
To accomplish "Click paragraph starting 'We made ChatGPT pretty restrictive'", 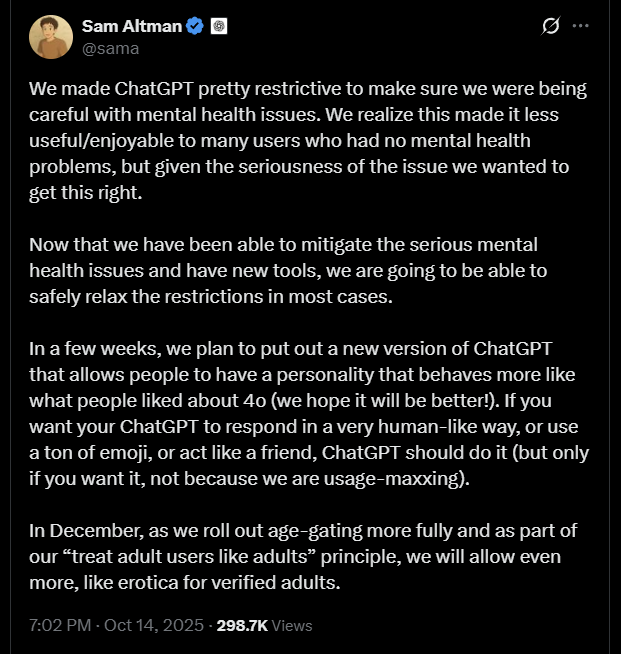I will (300, 140).
